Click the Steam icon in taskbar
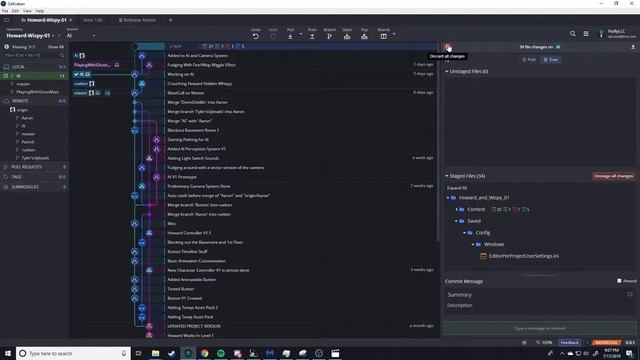The width and height of the screenshot is (640, 360). 172,353
